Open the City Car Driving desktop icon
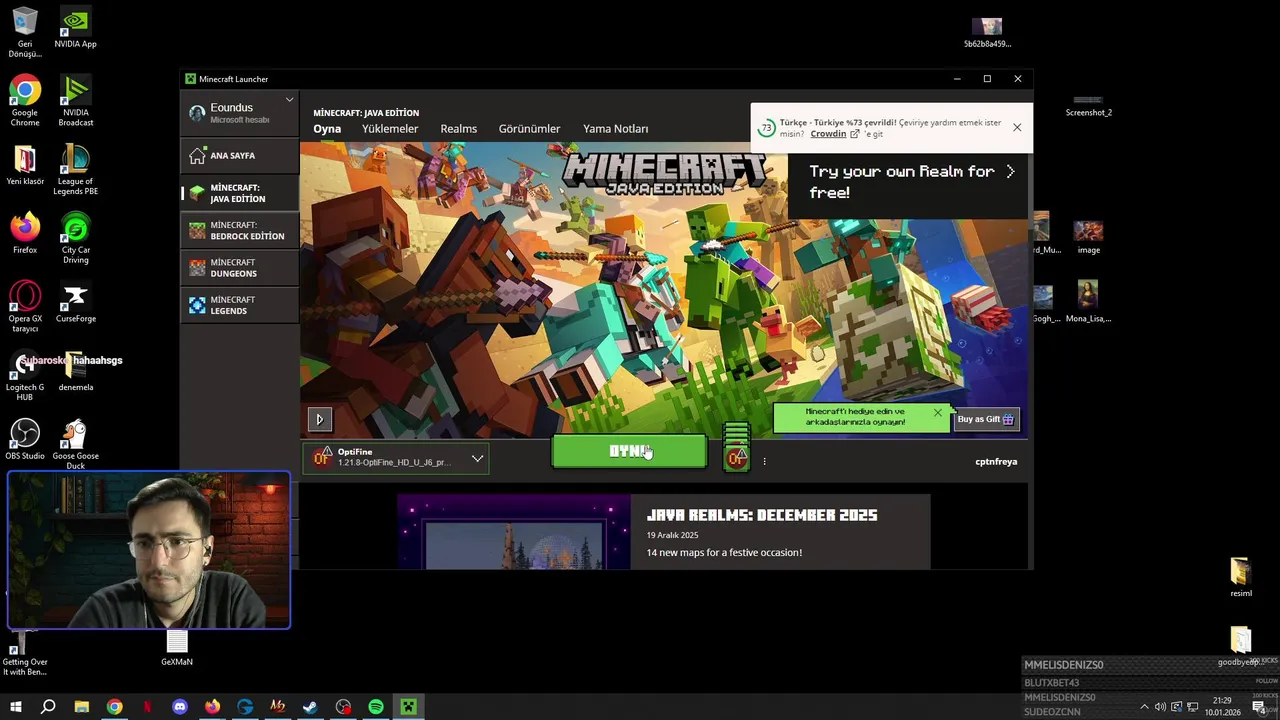The height and width of the screenshot is (720, 1280). click(76, 239)
